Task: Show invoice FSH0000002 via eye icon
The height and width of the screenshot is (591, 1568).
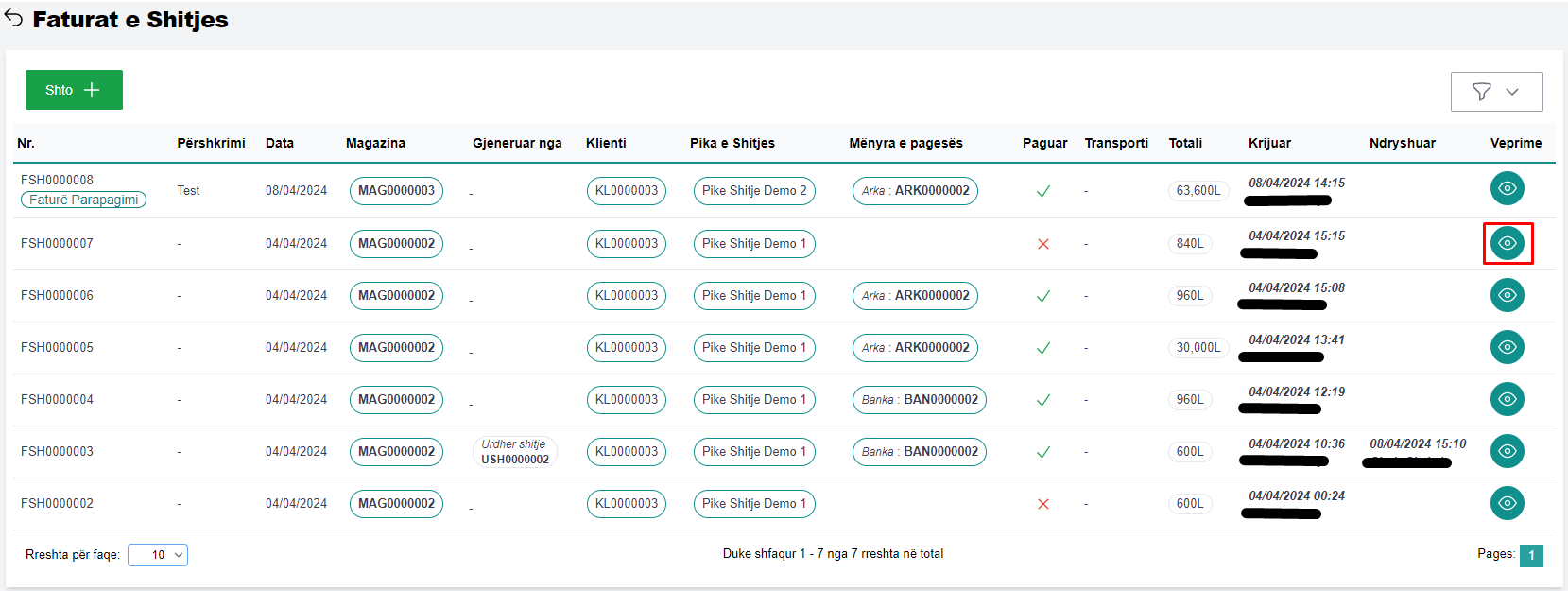Action: [x=1507, y=503]
